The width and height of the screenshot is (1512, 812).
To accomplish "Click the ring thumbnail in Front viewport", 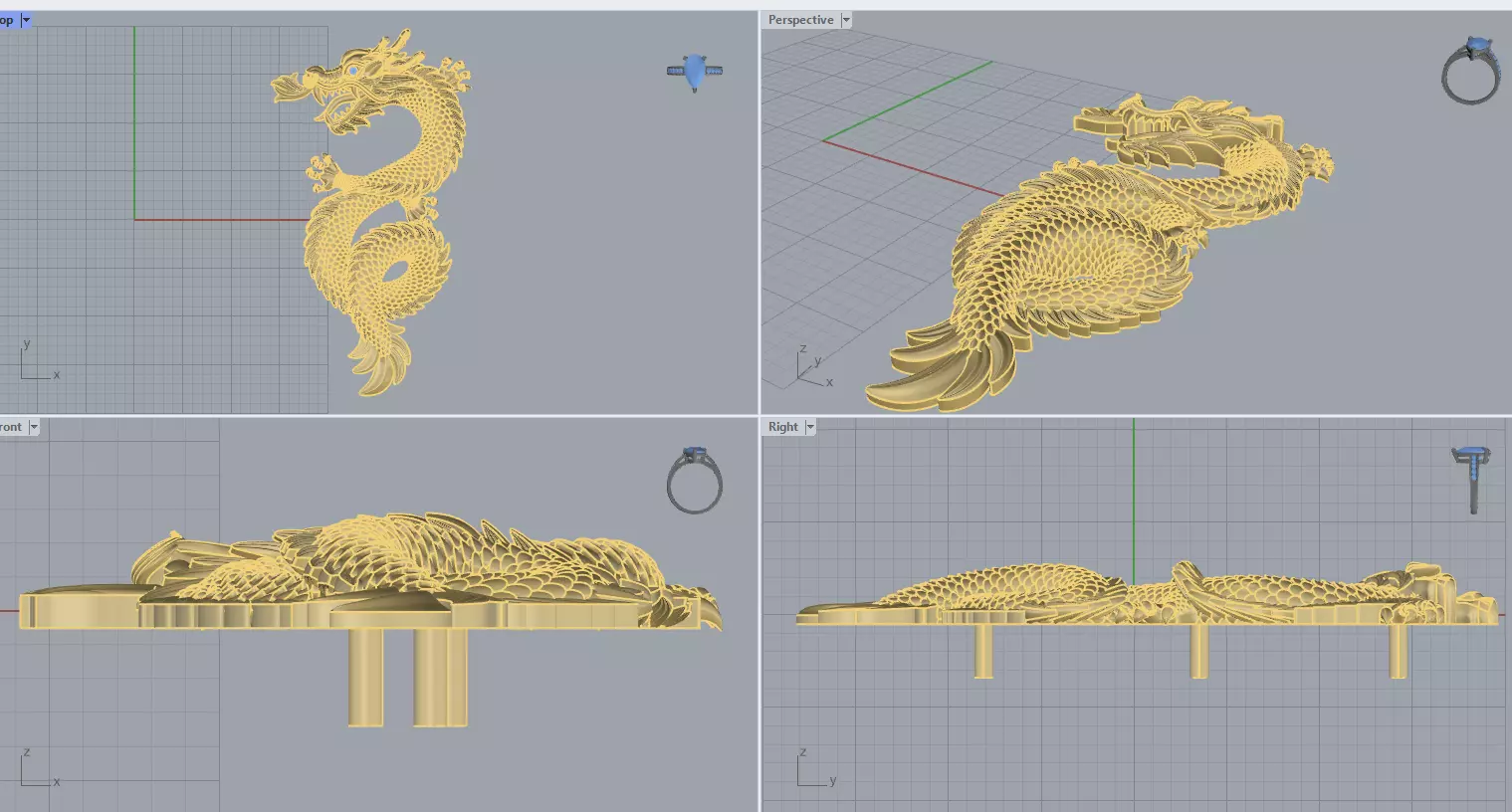I will click(x=695, y=481).
